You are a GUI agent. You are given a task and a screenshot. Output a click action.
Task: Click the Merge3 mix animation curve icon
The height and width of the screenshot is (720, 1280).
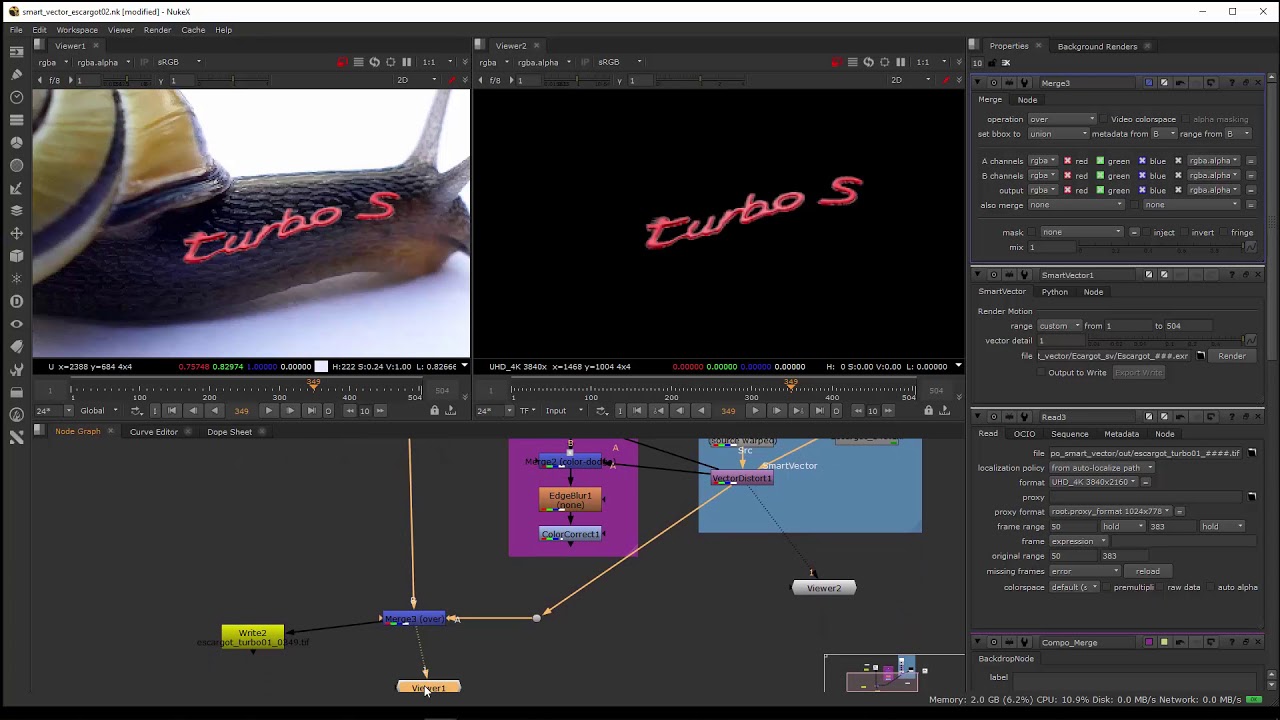point(1250,248)
